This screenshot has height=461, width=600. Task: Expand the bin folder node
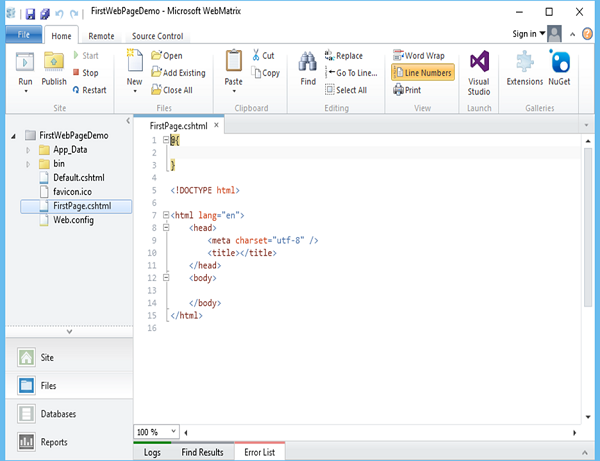point(28,164)
